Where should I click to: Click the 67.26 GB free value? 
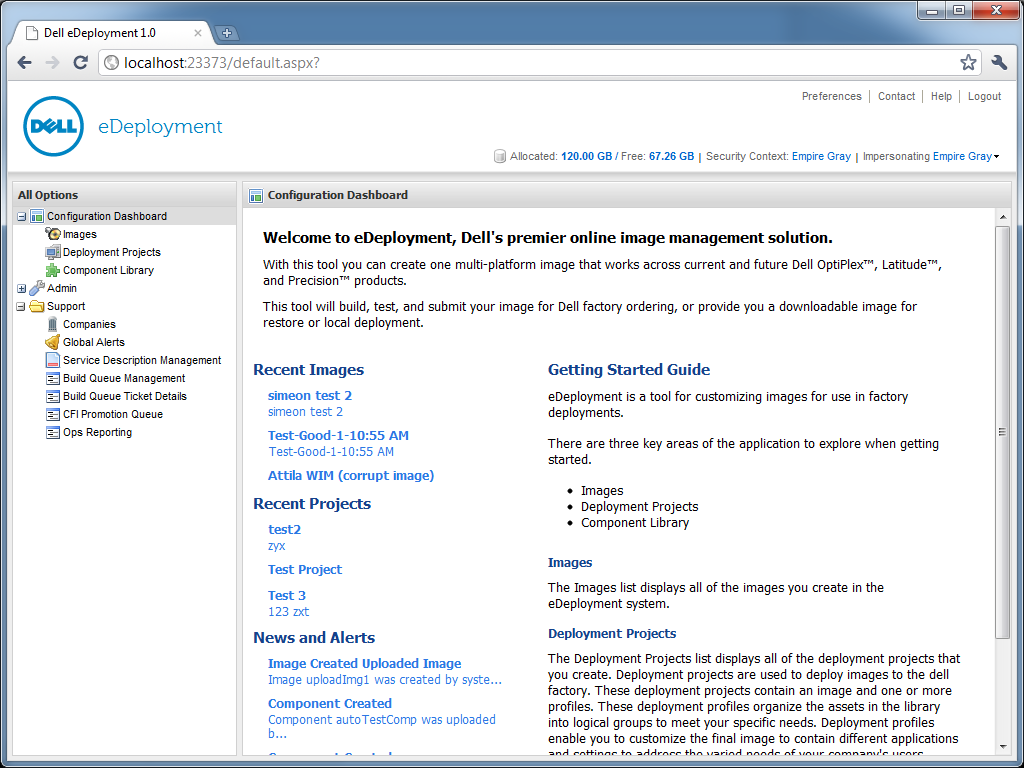[671, 156]
